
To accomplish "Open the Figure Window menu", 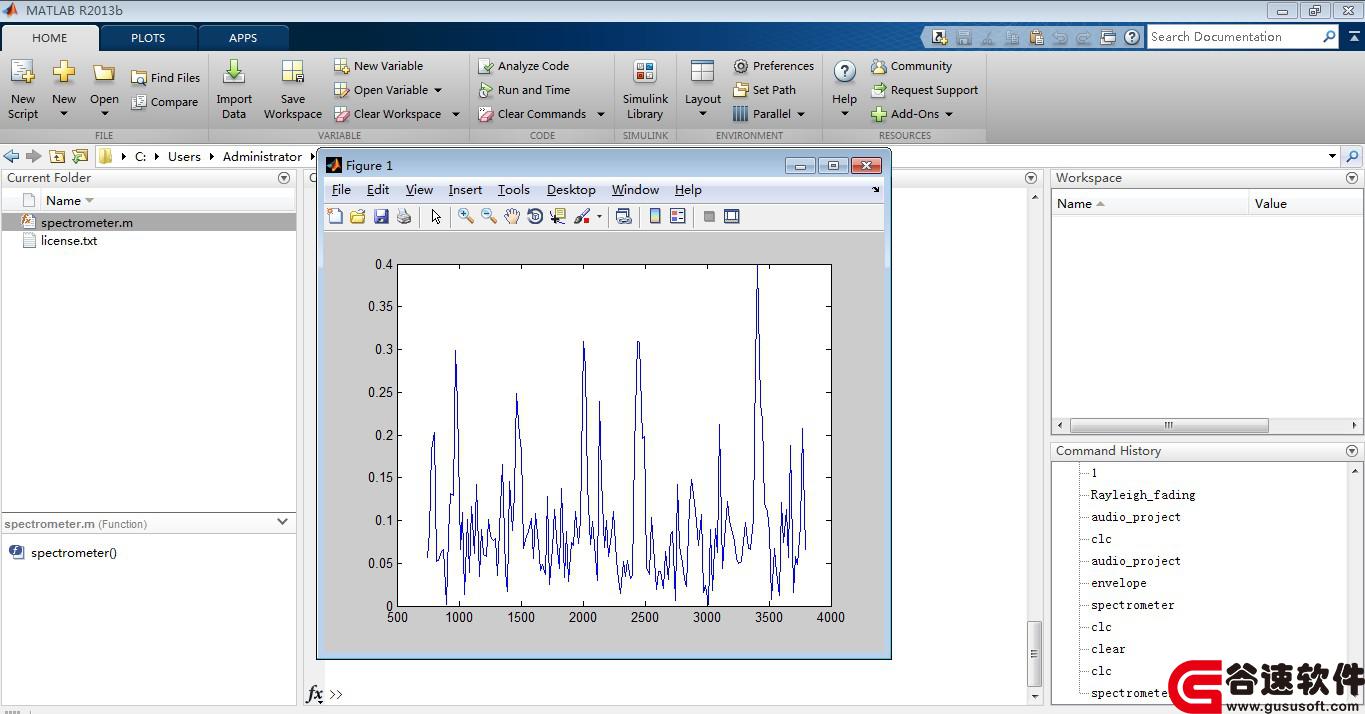I will pos(635,190).
